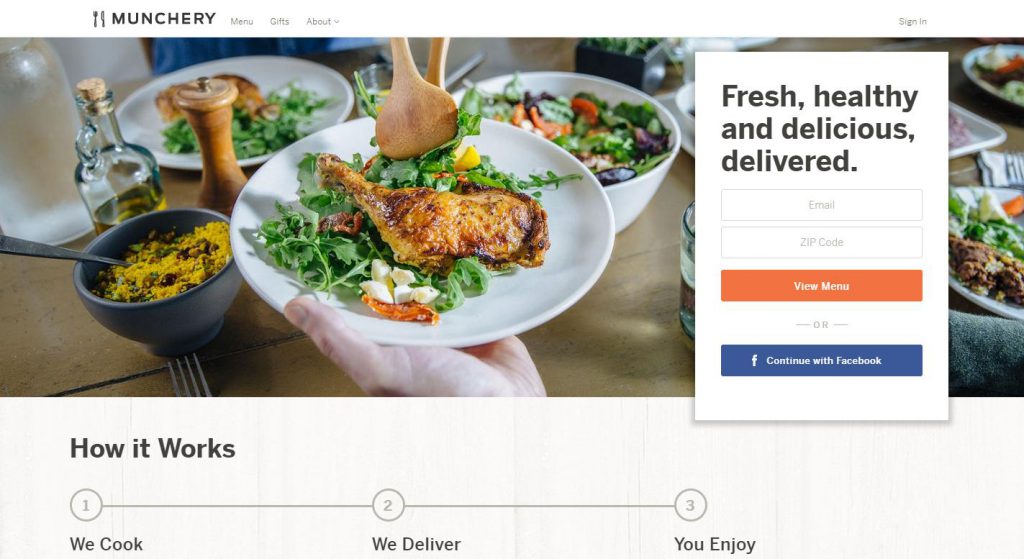Viewport: 1024px width, 559px height.
Task: Open the About menu item
Action: click(319, 22)
